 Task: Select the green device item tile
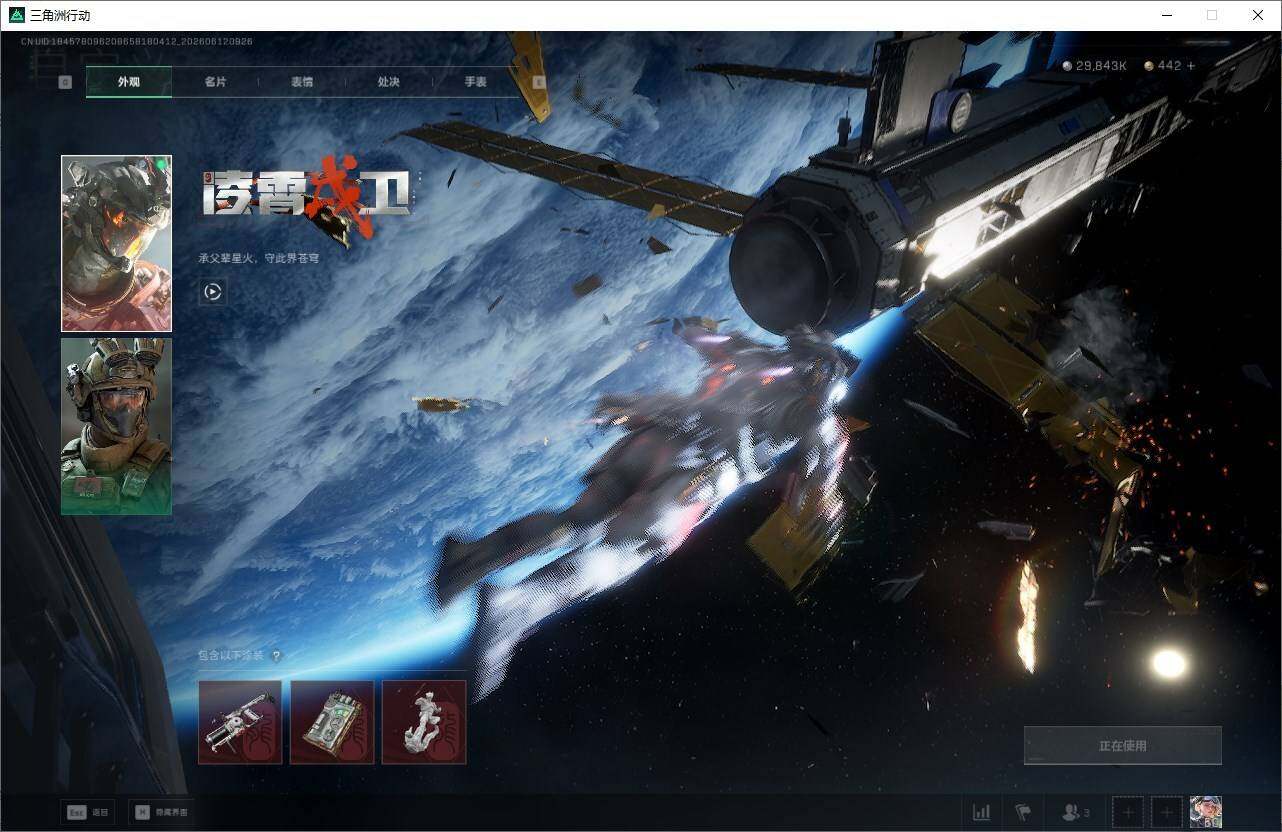pyautogui.click(x=332, y=722)
